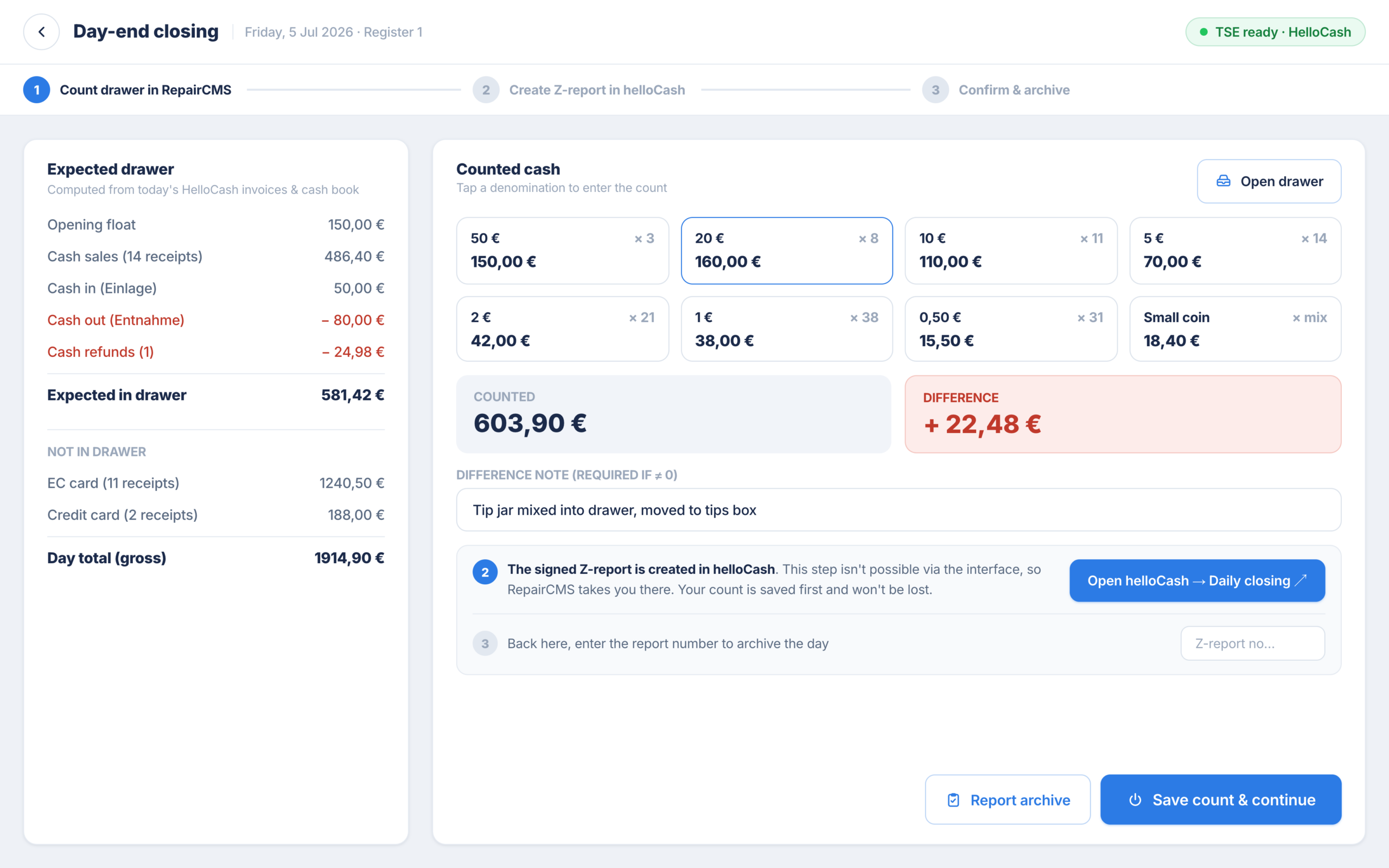The image size is (1389, 868).
Task: Click the Day total (gross) 1914,90 € row
Action: pos(216,558)
